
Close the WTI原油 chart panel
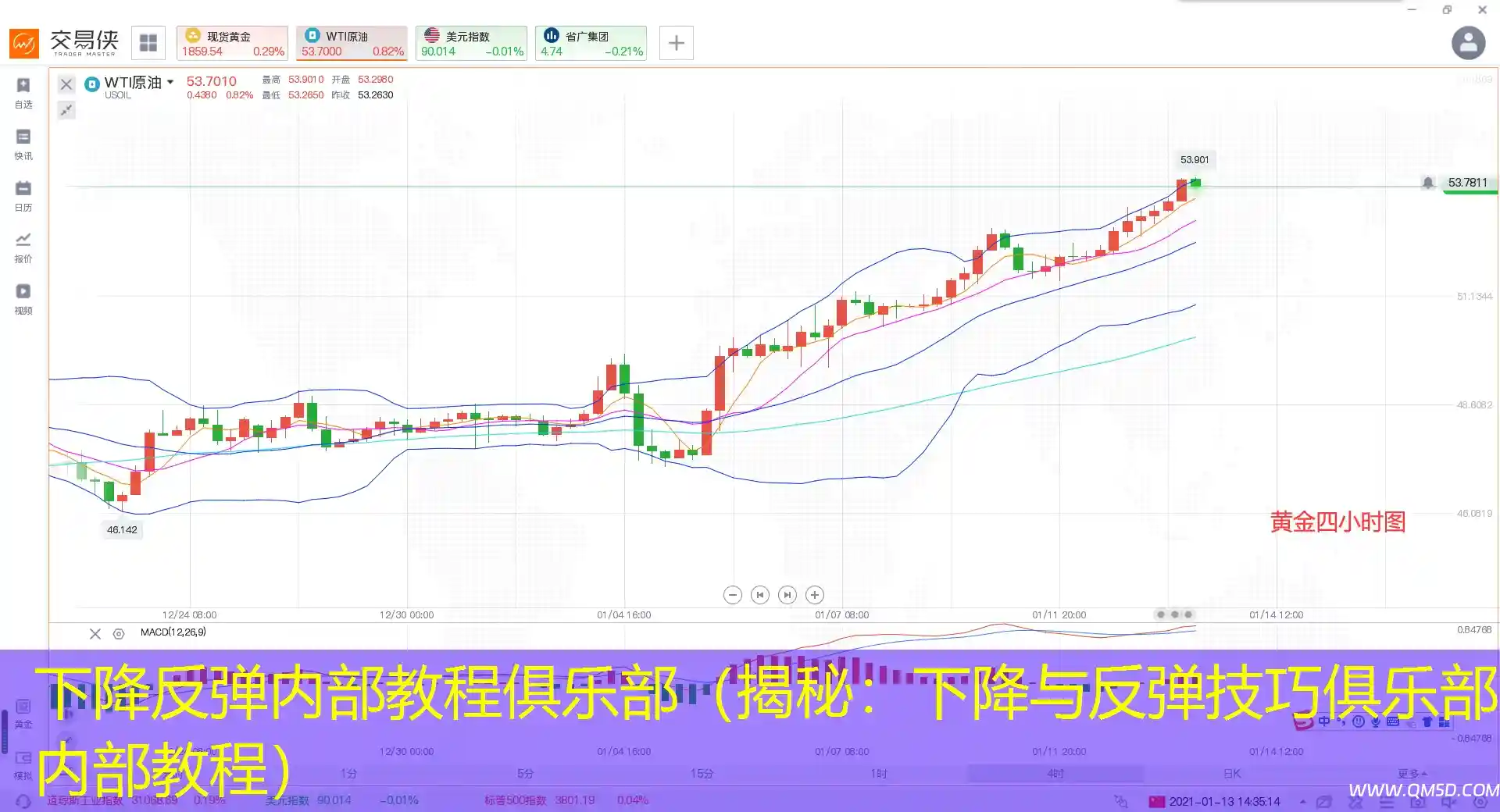(66, 84)
